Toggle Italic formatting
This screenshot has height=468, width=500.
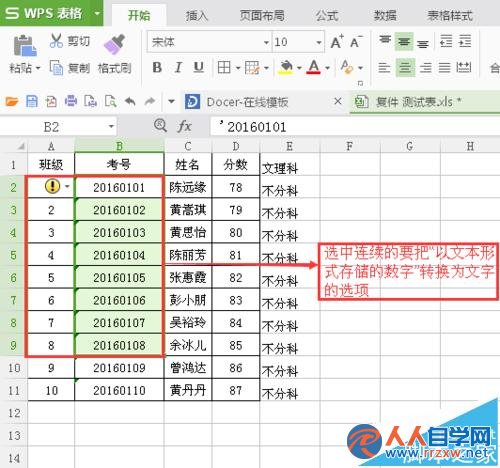point(178,68)
